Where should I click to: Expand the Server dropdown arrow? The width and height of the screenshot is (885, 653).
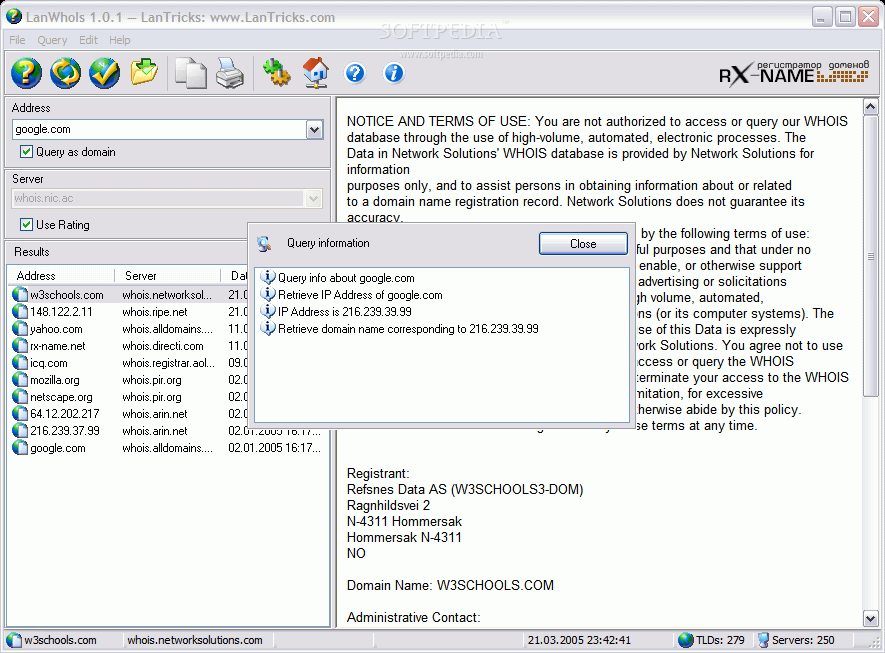(314, 198)
